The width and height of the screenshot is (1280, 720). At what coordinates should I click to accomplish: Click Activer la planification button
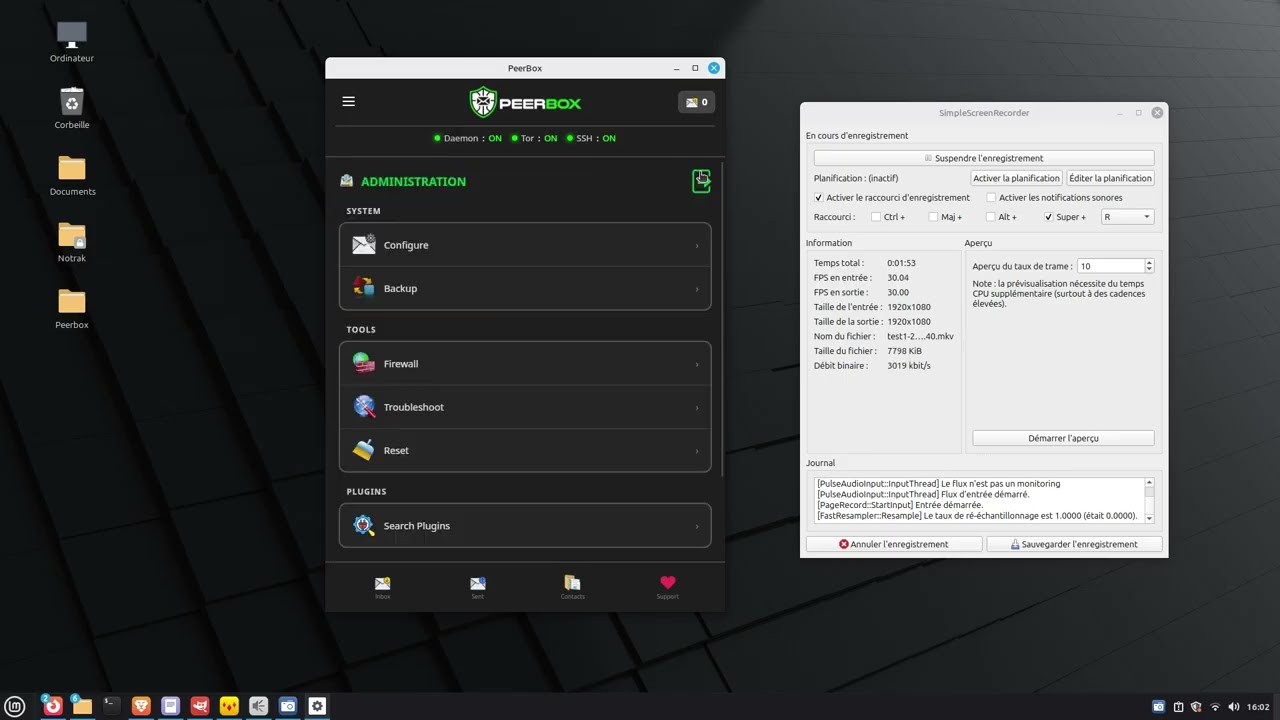pyautogui.click(x=1016, y=178)
